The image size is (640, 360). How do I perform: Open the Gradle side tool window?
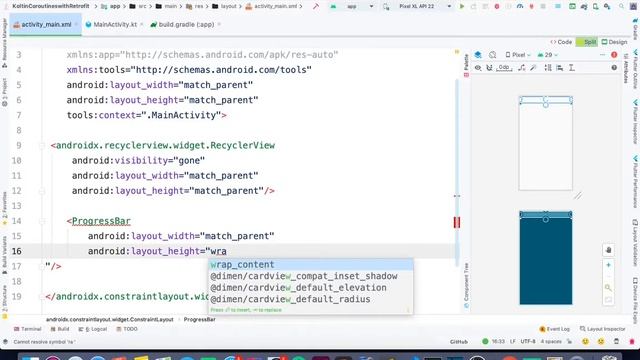pos(636,29)
